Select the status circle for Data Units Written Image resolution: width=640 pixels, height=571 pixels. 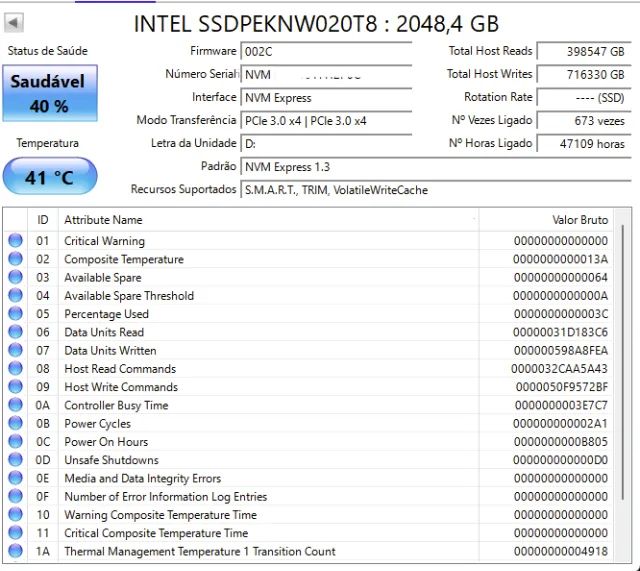point(16,350)
